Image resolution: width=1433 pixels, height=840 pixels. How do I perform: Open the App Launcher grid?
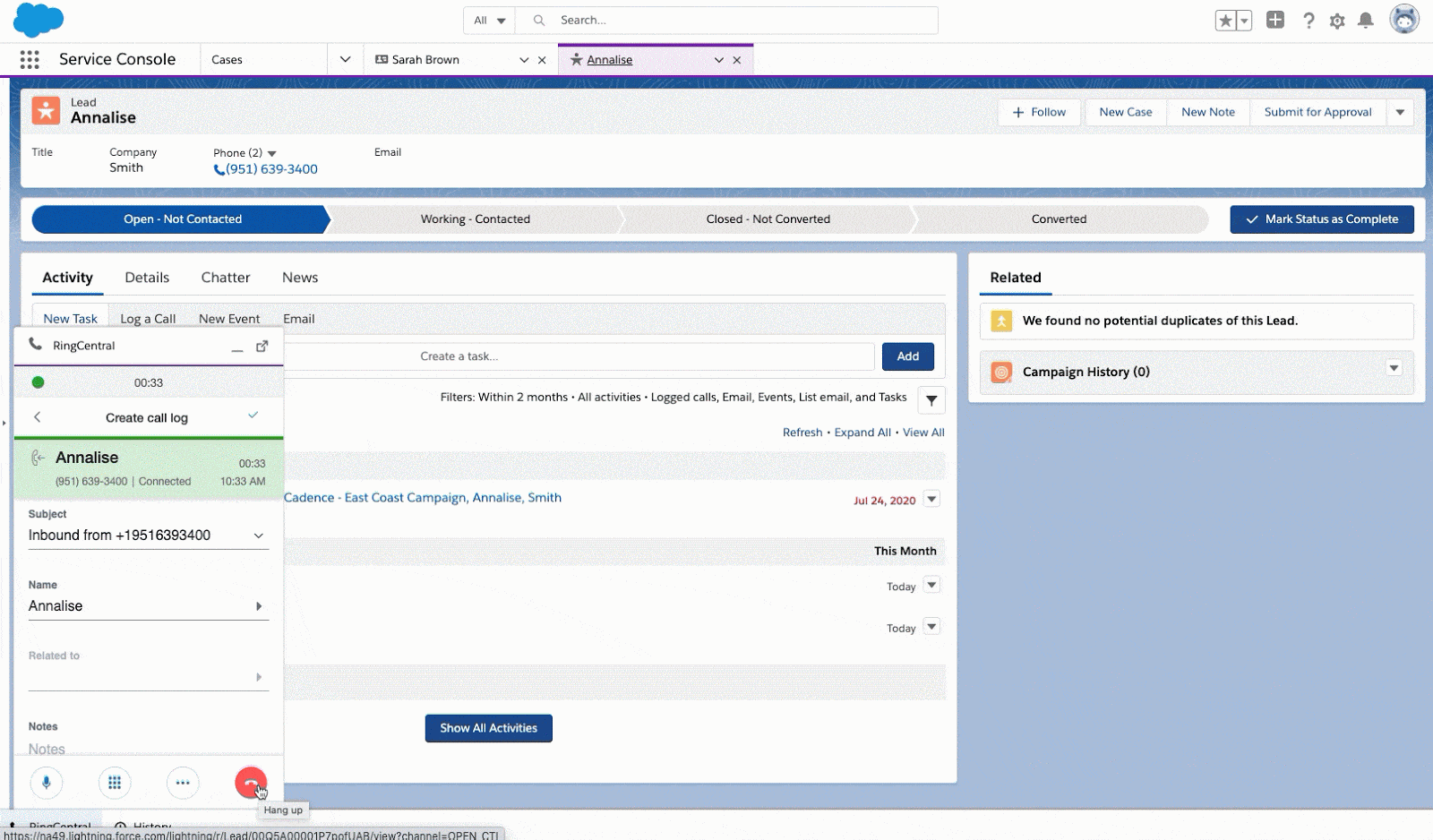pos(30,60)
